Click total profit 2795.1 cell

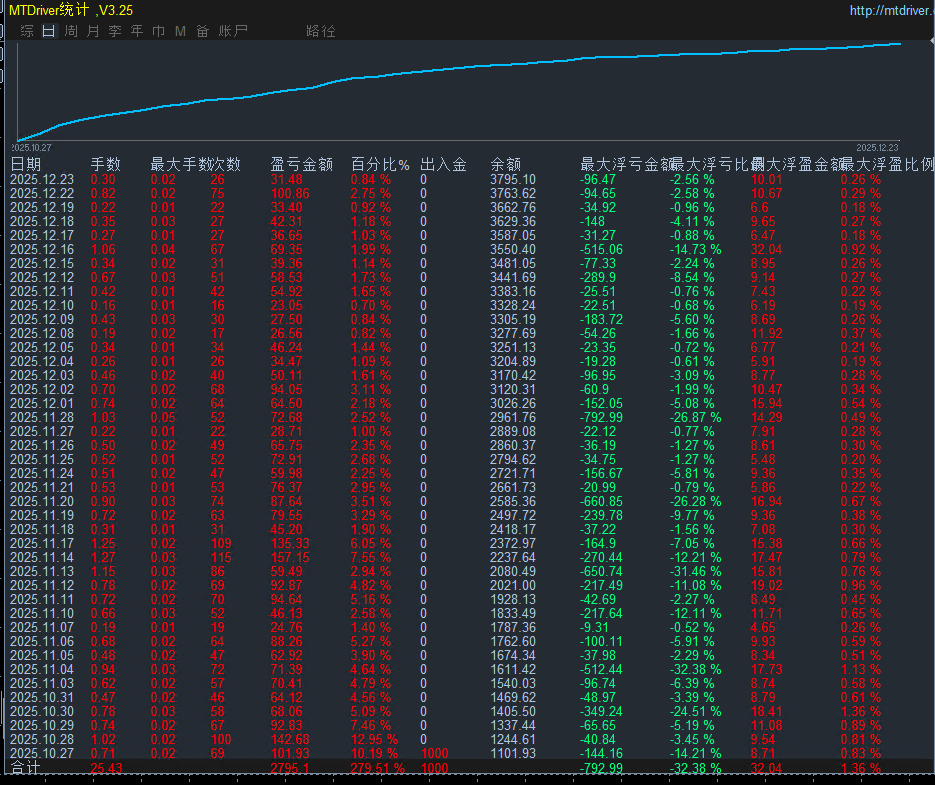point(290,768)
